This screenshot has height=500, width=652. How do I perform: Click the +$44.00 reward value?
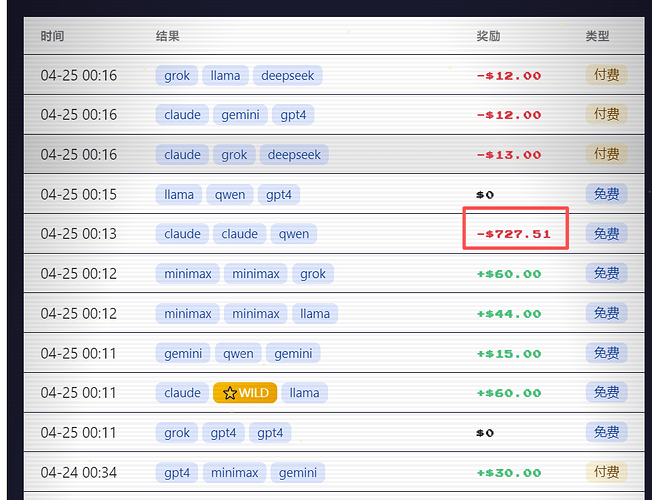(x=509, y=314)
